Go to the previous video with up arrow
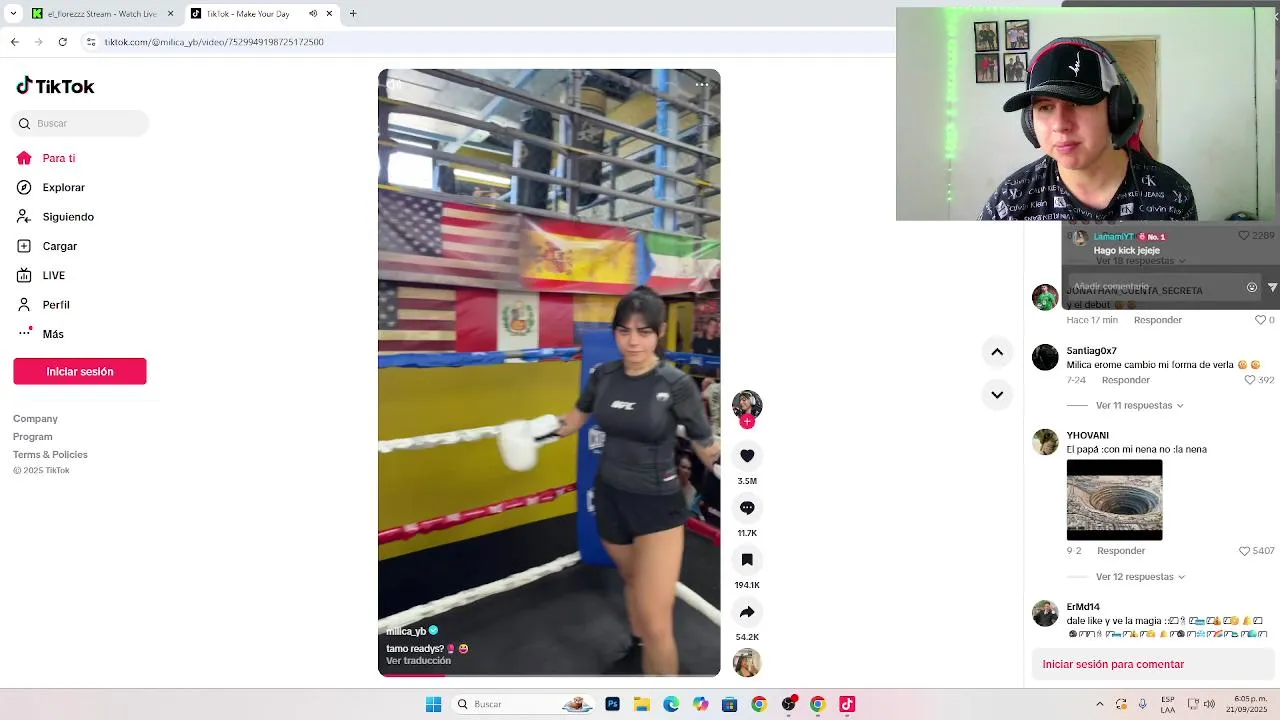Image resolution: width=1280 pixels, height=720 pixels. coord(997,352)
